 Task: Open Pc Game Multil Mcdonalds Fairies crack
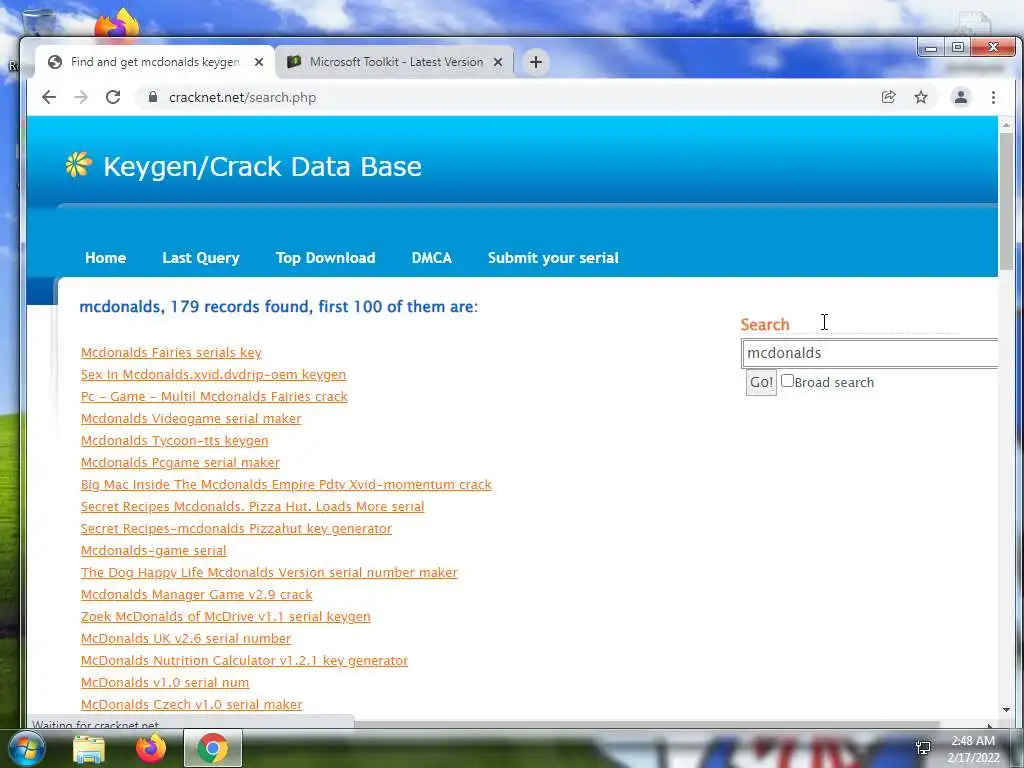tap(214, 396)
